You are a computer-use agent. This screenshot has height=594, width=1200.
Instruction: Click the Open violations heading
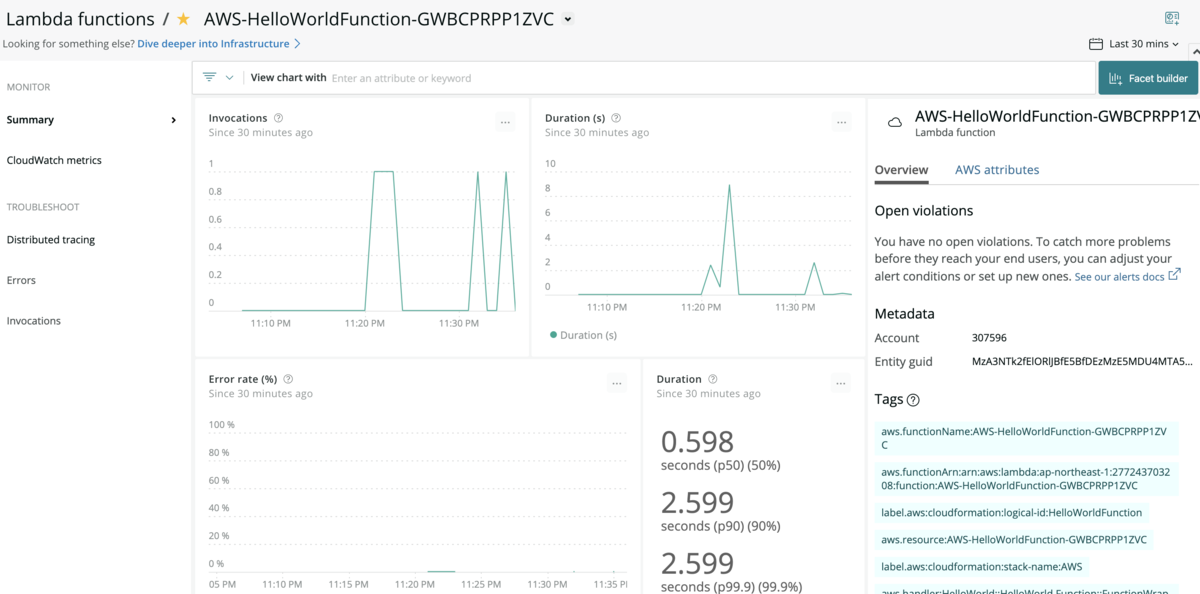click(x=924, y=211)
